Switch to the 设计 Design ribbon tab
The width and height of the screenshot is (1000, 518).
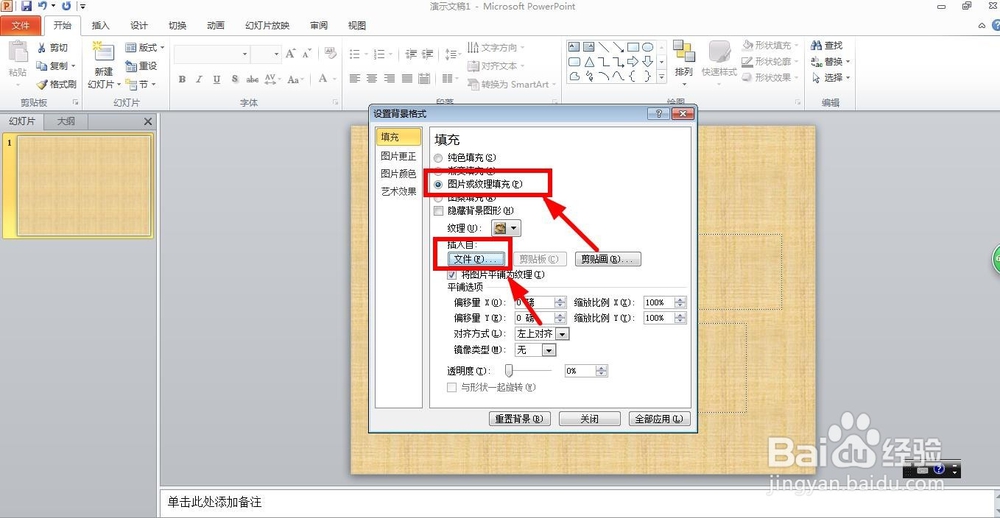point(139,26)
